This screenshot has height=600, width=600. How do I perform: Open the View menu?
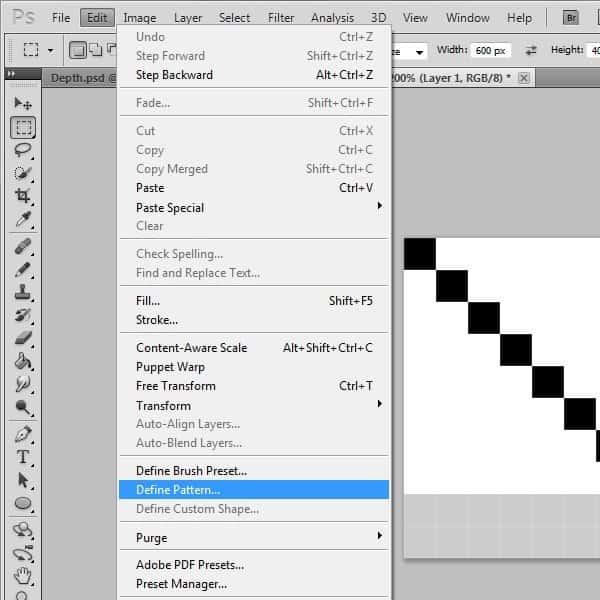point(415,18)
